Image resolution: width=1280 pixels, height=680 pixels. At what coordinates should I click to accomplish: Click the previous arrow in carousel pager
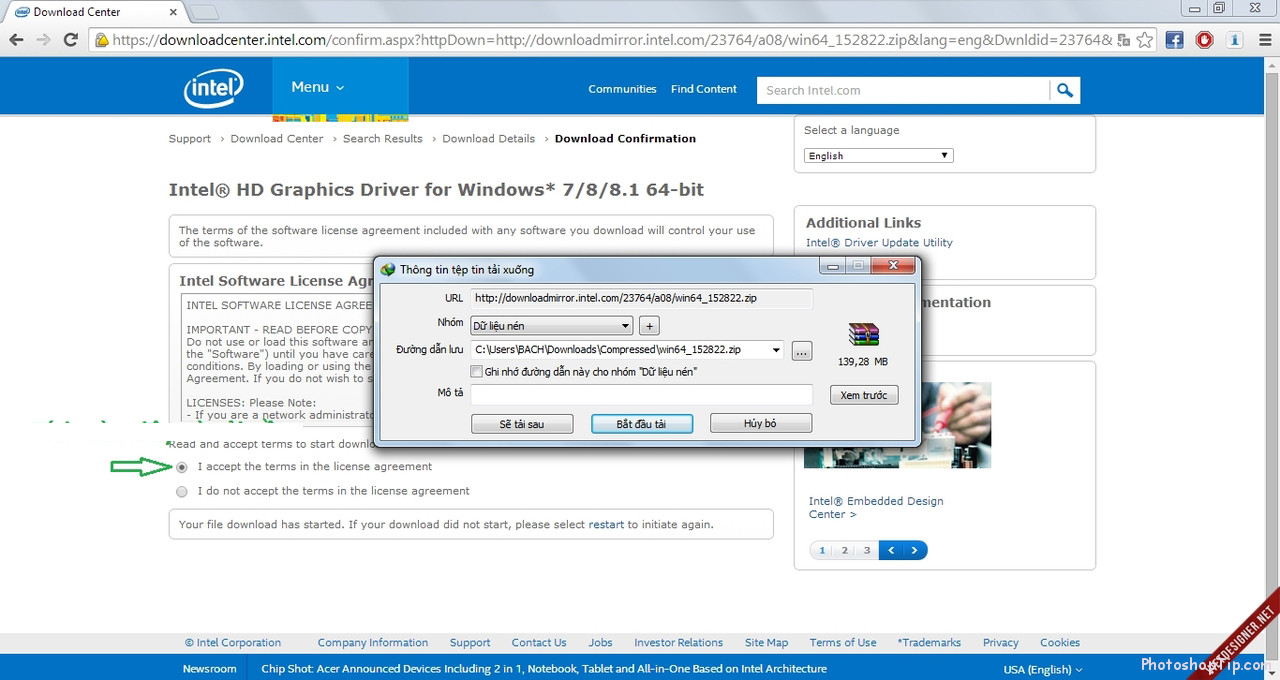click(x=890, y=551)
